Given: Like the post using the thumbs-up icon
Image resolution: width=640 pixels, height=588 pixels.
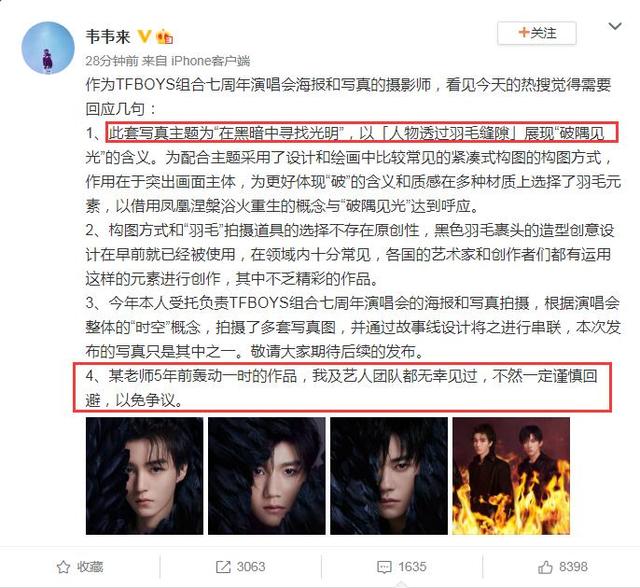Looking at the screenshot, I should 545,567.
